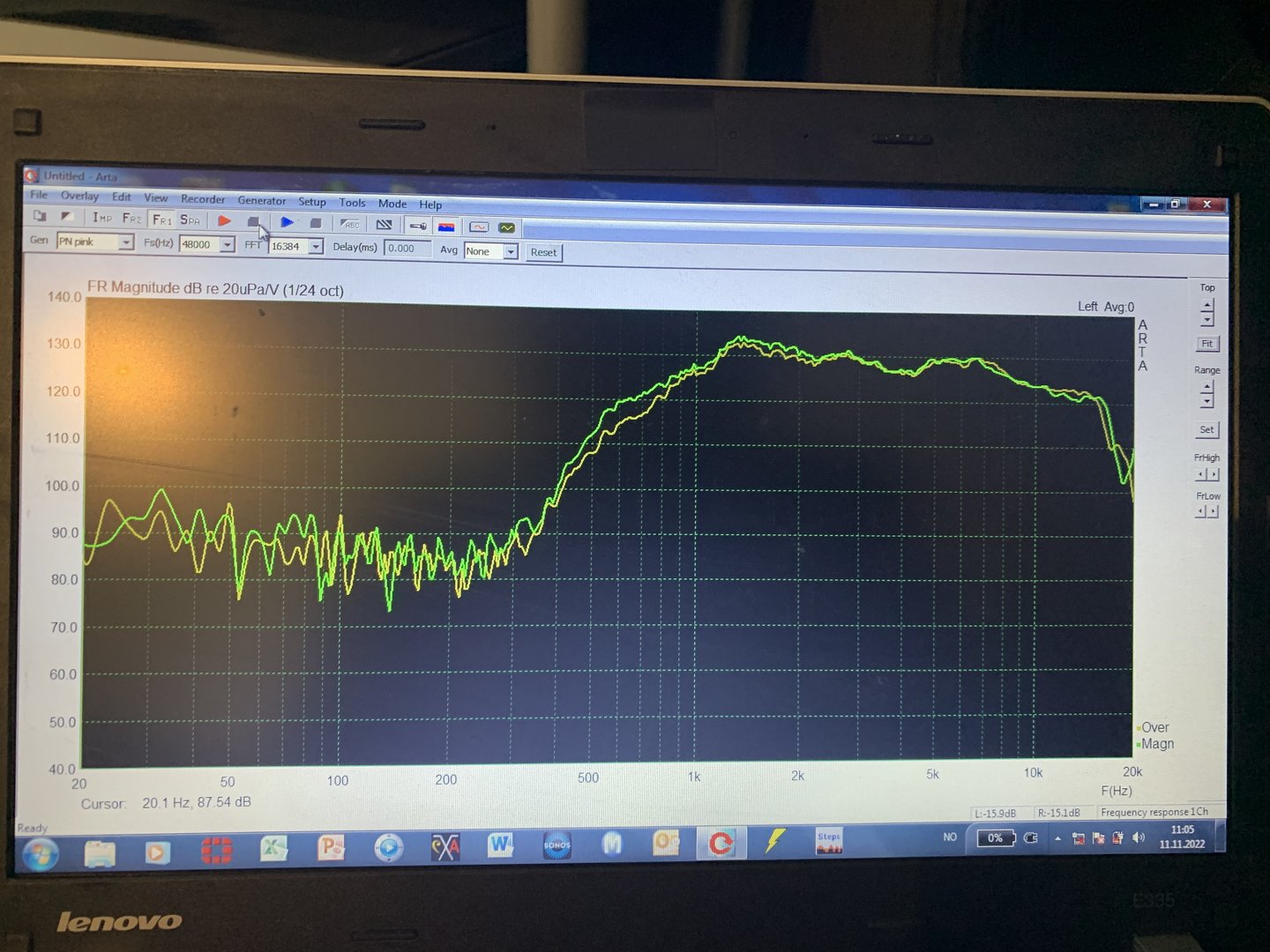Click the Delay(ms) input field
Screen dimensions: 1270x952
pos(407,249)
